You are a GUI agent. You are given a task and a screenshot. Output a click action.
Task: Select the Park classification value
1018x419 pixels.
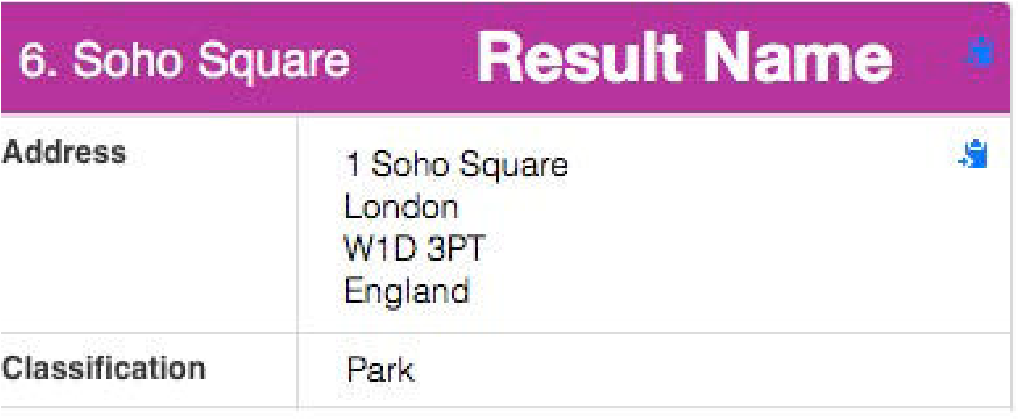point(380,371)
